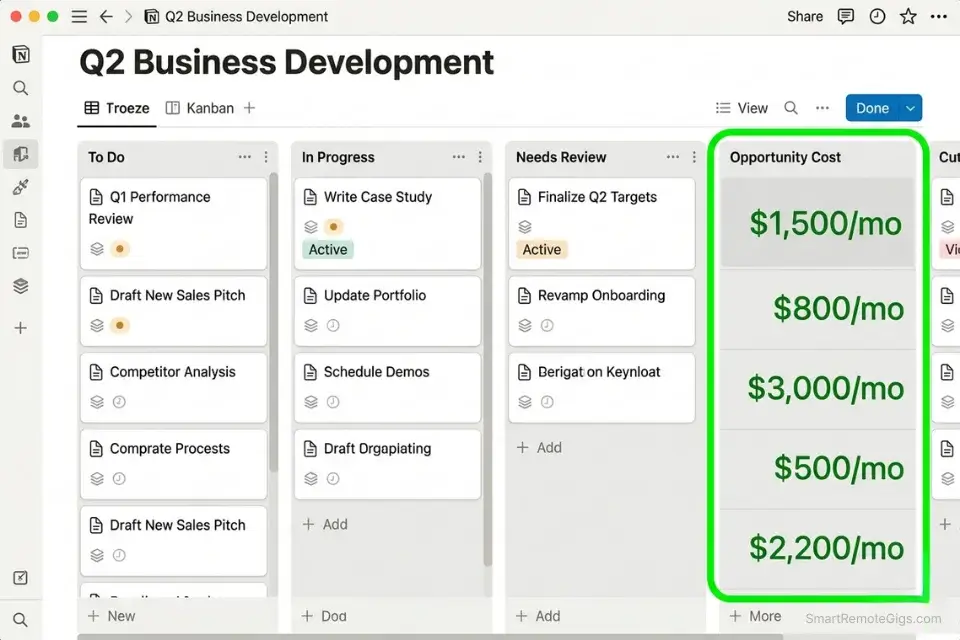Switch to the Kanban tab
The height and width of the screenshot is (640, 960).
click(x=200, y=108)
